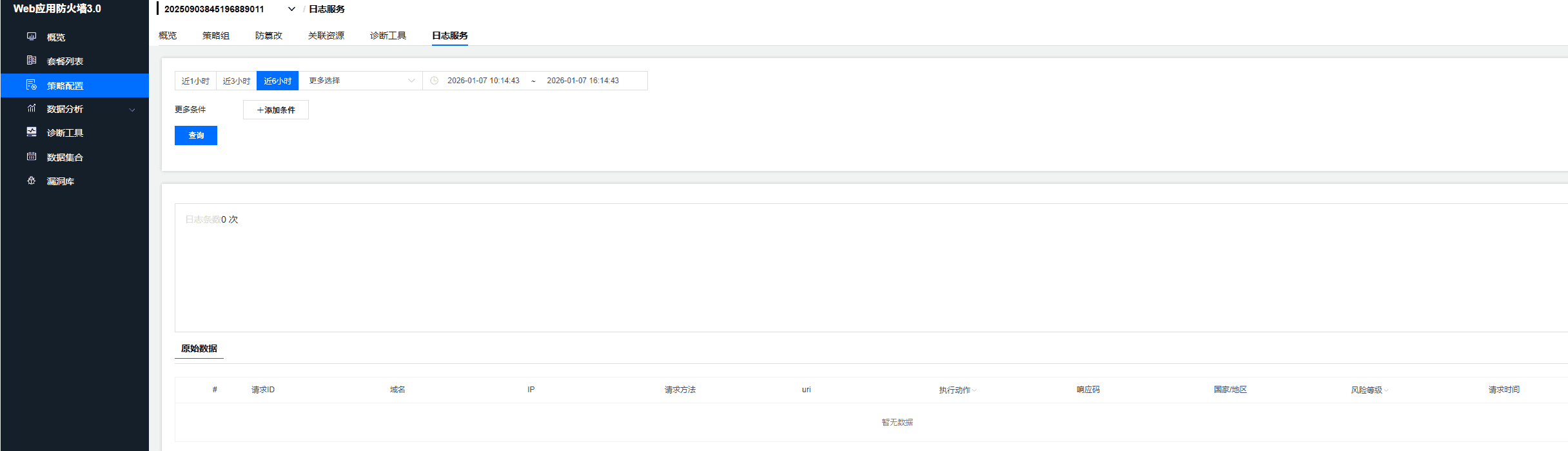The height and width of the screenshot is (451, 1568).
Task: Select the 近3小时 time range option
Action: (x=237, y=81)
